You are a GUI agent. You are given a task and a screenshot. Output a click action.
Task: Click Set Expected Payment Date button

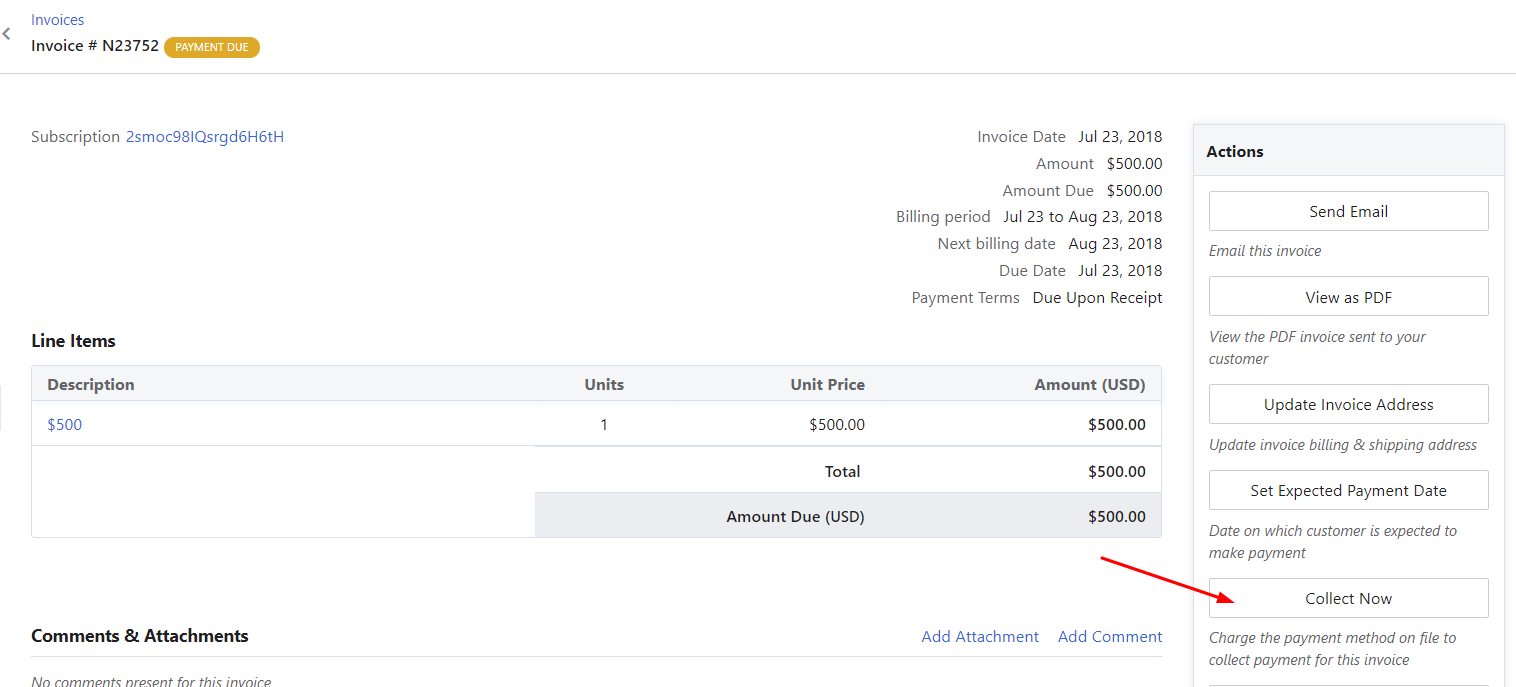tap(1348, 490)
